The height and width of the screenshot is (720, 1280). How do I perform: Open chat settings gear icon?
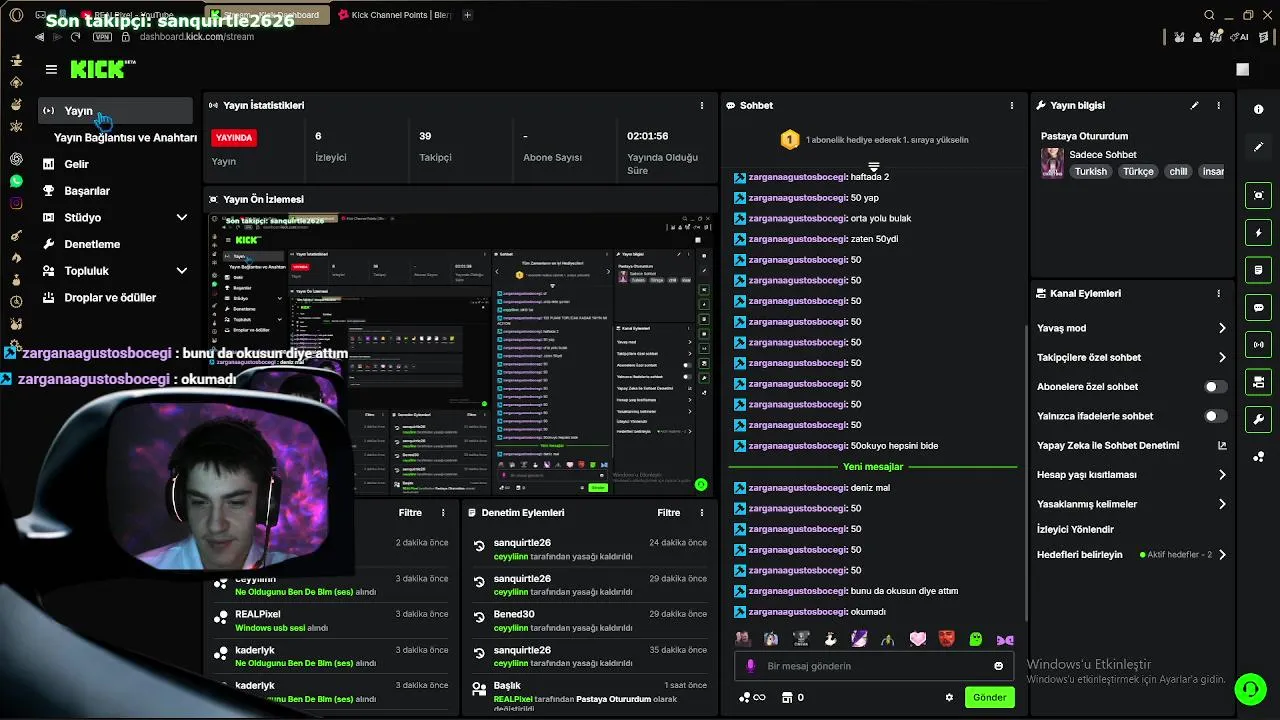point(949,697)
